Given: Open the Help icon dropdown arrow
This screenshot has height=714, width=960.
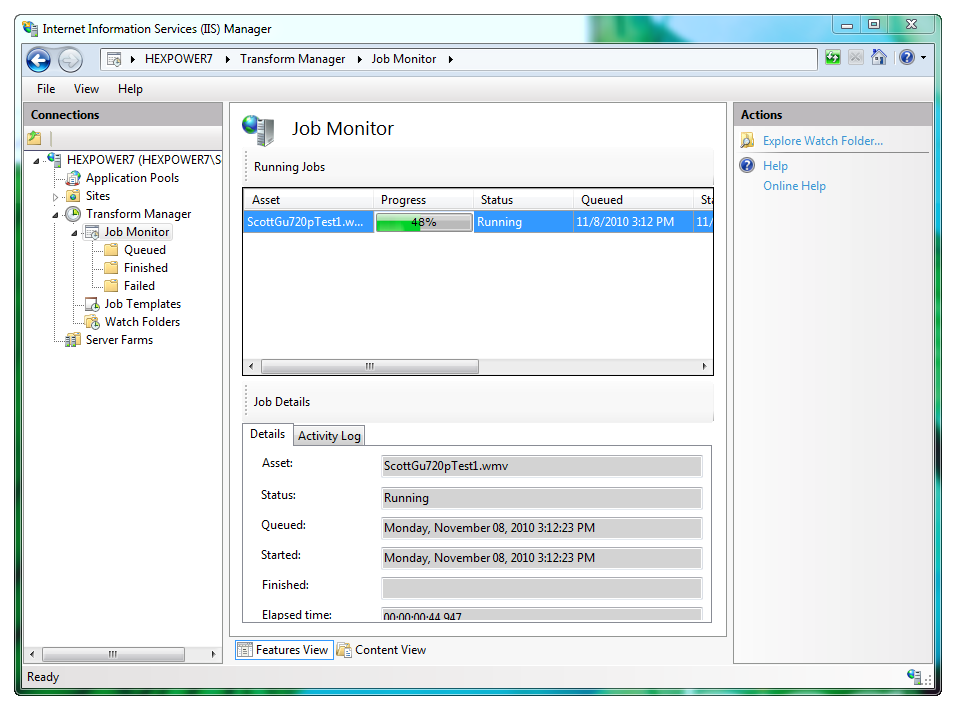Looking at the screenshot, I should point(923,58).
